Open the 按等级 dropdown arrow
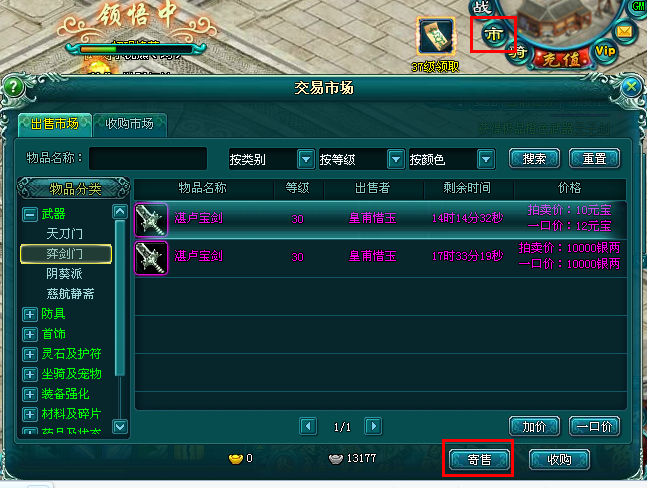647x488 pixels. 396,159
